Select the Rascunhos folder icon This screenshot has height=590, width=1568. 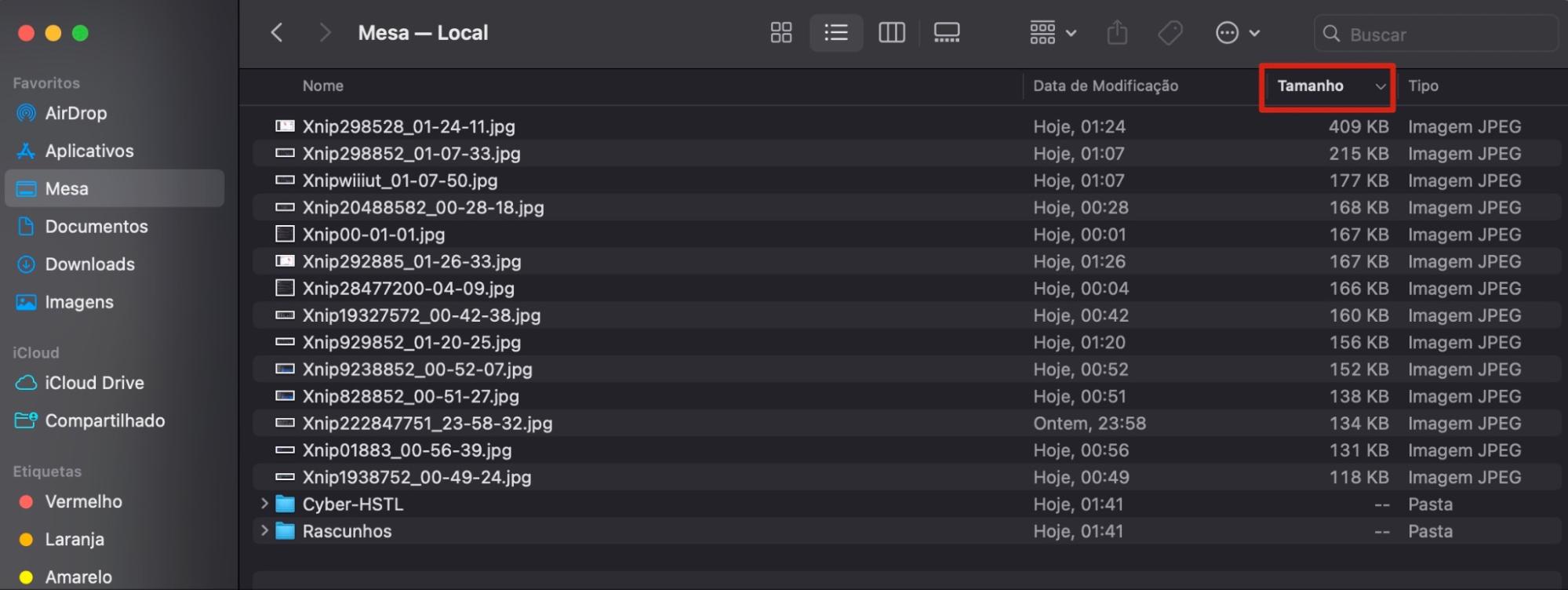pos(286,530)
